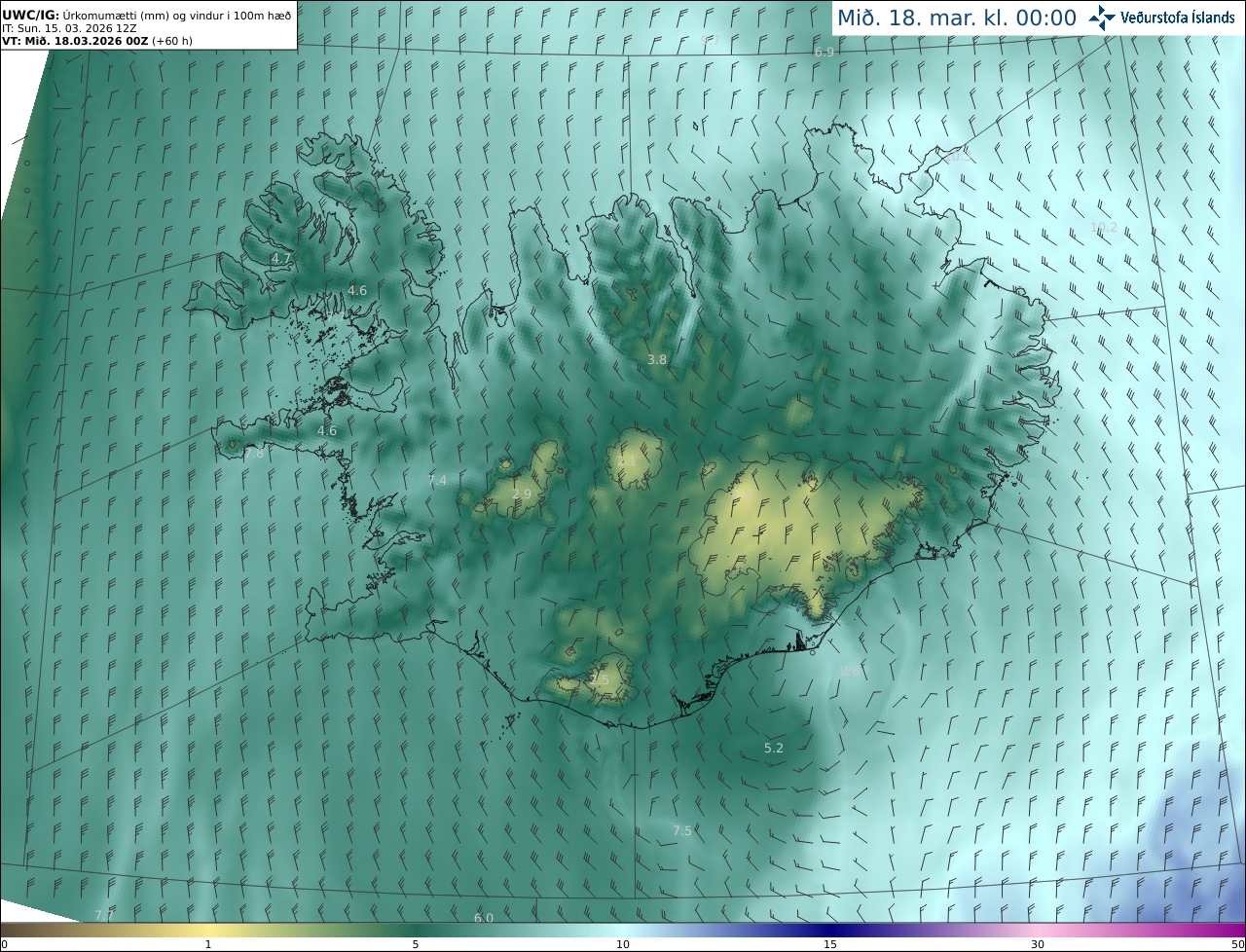Click the 'IT: Sun. 15. 03. 2026 12Z' line
This screenshot has height=952, width=1246.
[69, 28]
